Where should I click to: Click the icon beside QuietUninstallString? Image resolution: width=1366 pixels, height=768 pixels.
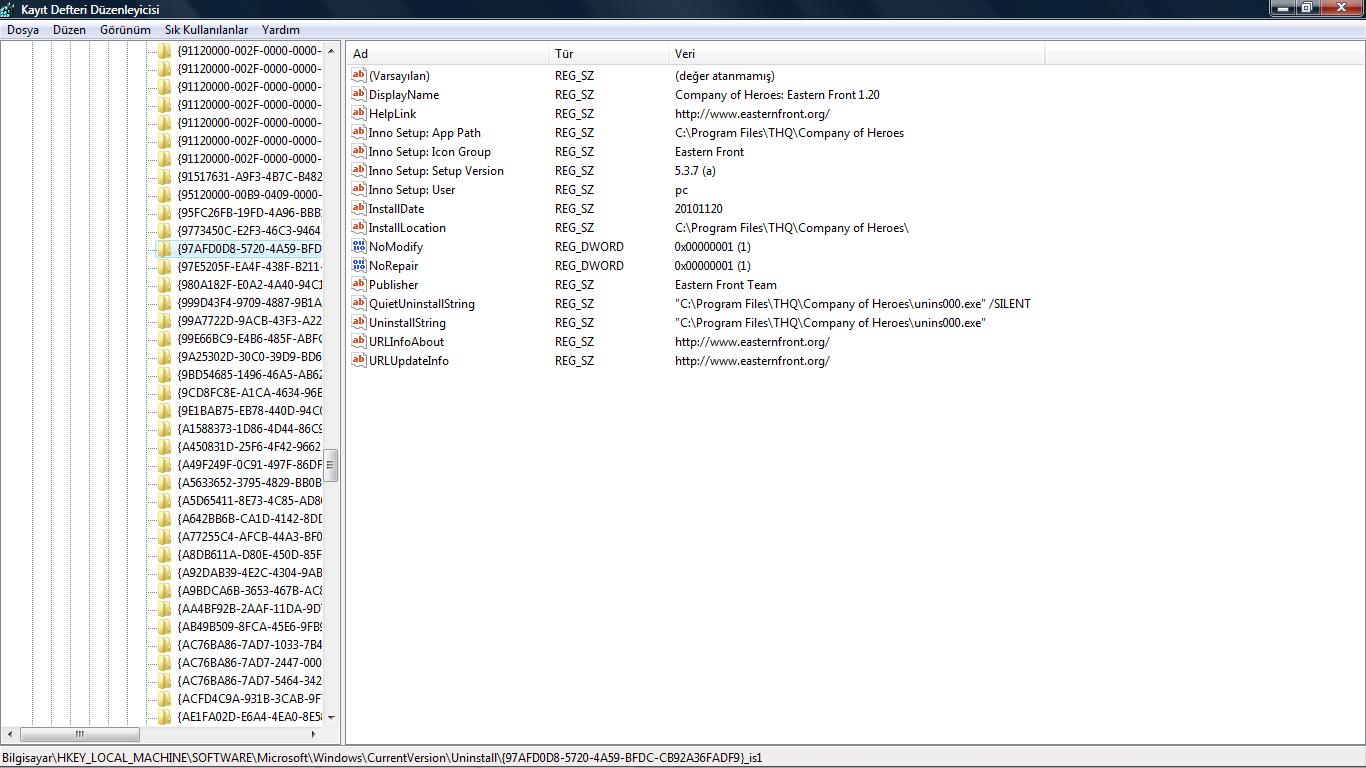coord(359,303)
